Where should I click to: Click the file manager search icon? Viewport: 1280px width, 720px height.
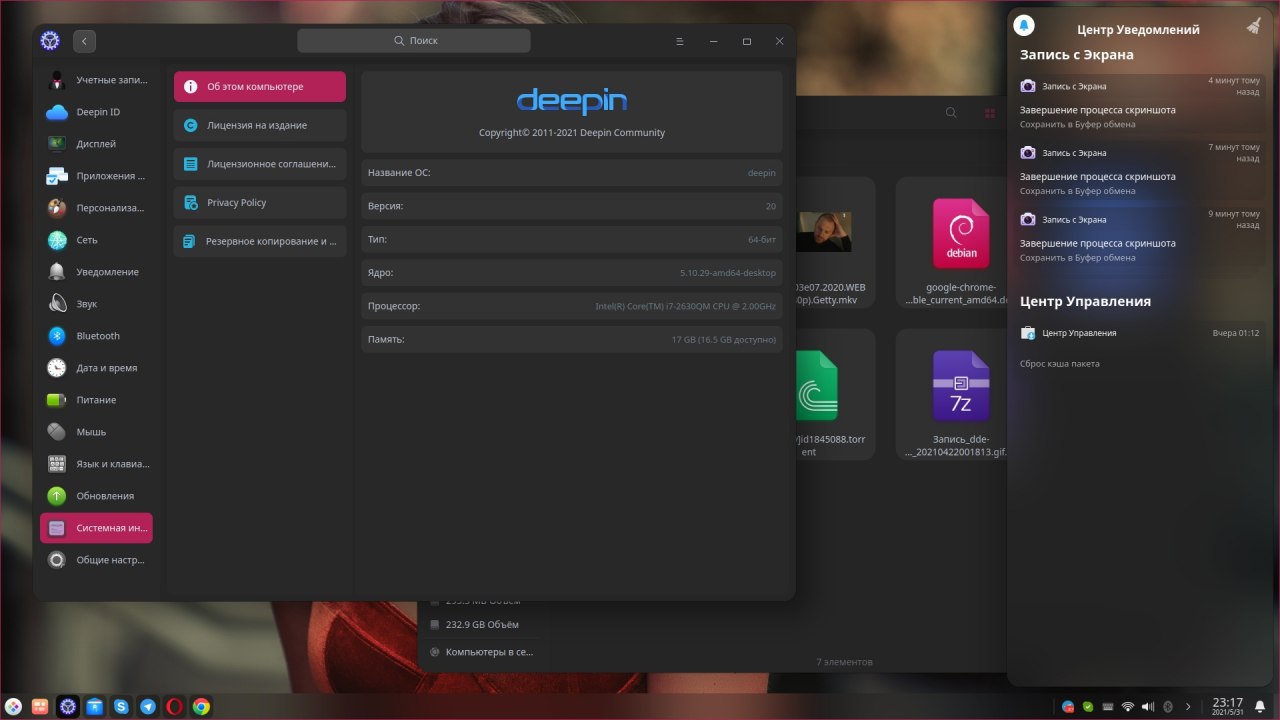(951, 113)
